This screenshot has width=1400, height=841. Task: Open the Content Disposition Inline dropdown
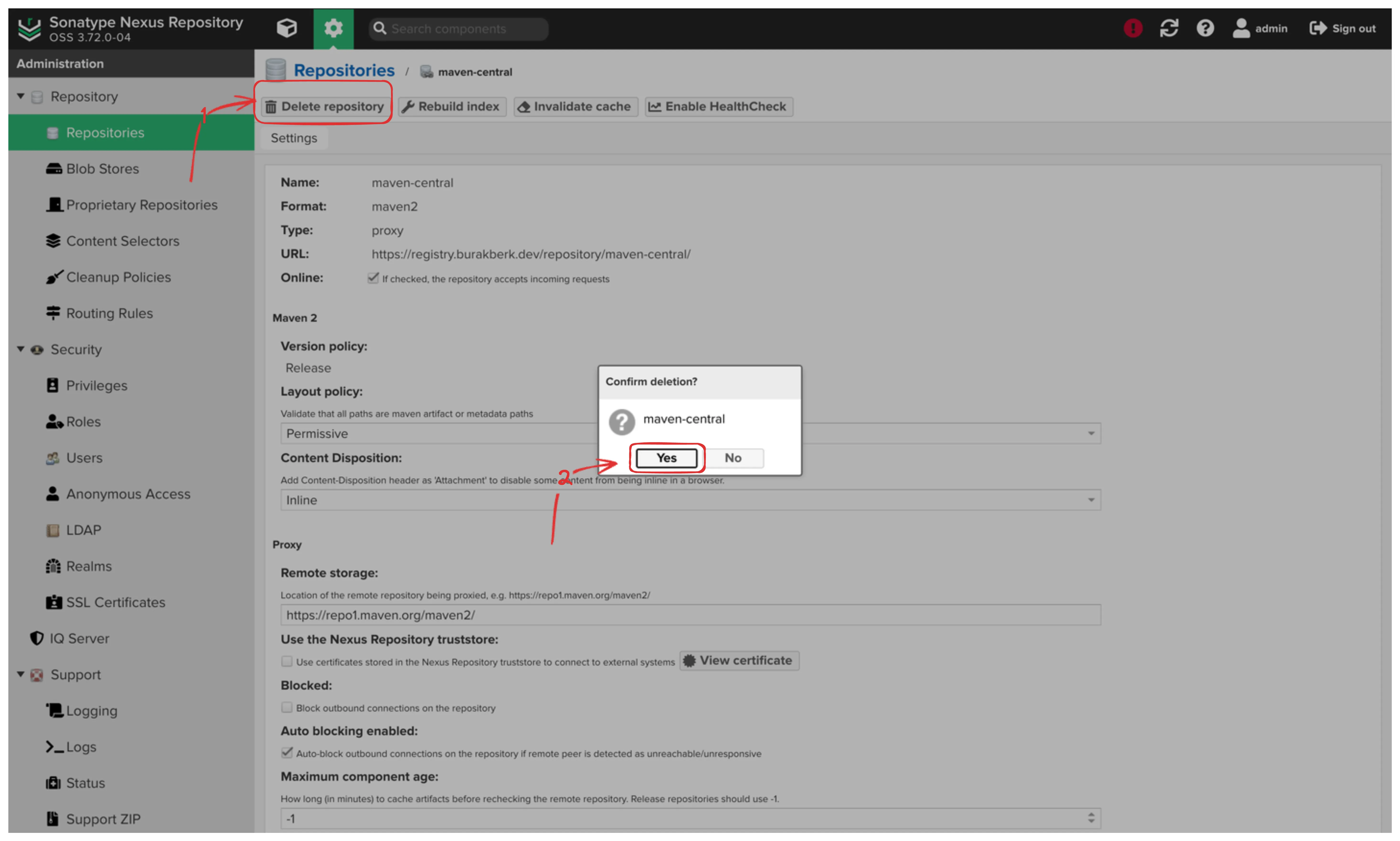click(690, 500)
